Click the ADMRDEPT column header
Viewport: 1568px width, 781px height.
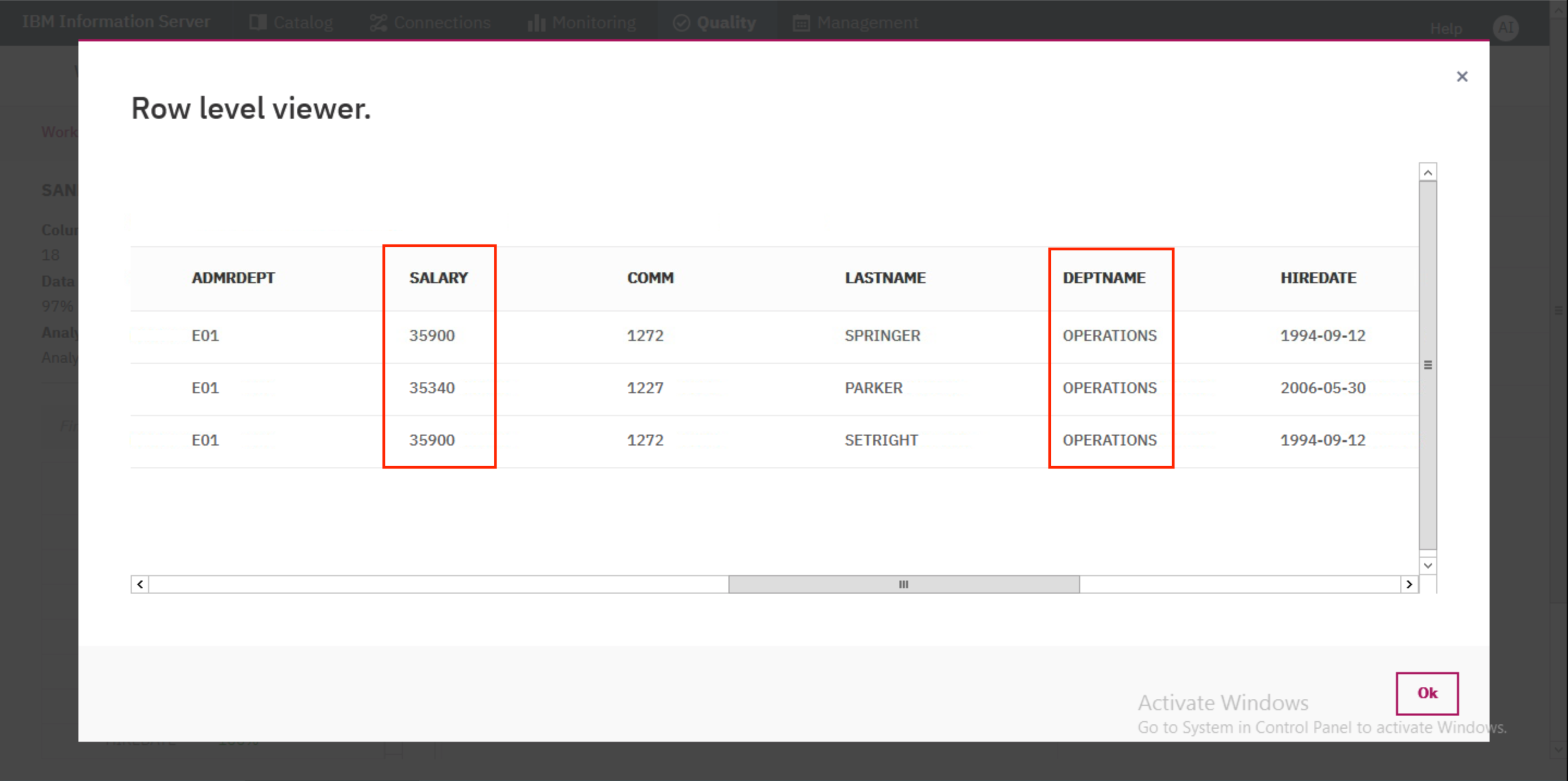(233, 278)
